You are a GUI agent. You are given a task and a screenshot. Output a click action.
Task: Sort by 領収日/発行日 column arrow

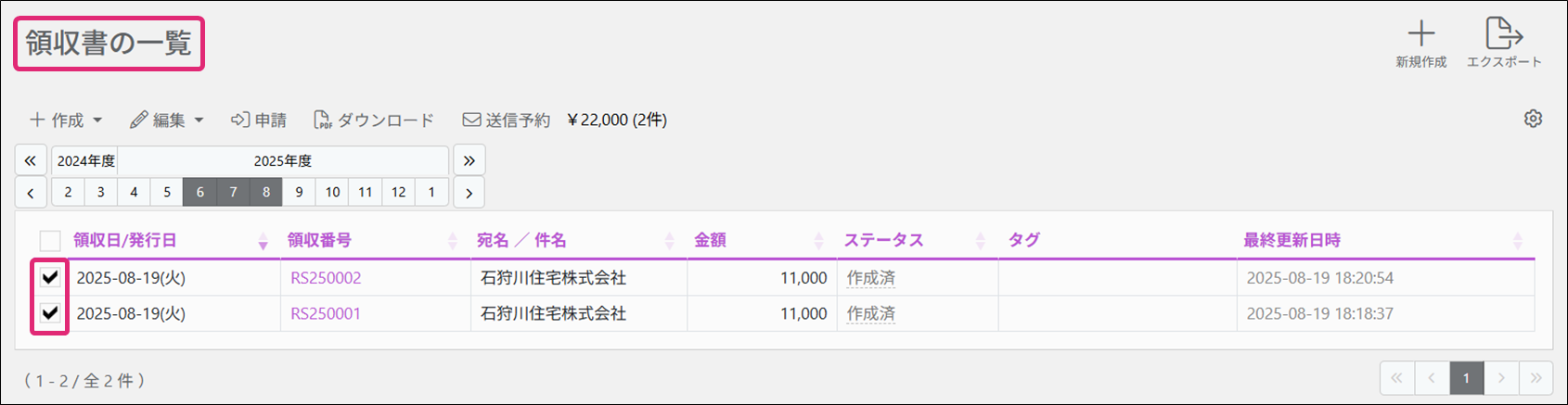(x=263, y=241)
